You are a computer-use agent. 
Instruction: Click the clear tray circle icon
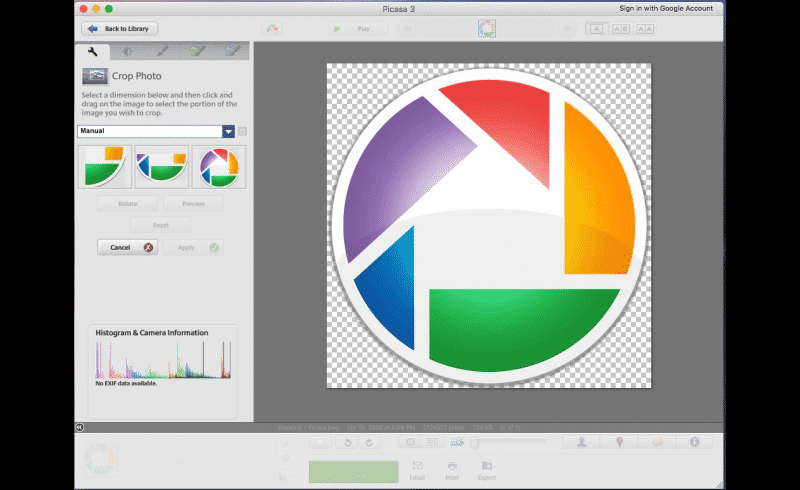[286, 458]
